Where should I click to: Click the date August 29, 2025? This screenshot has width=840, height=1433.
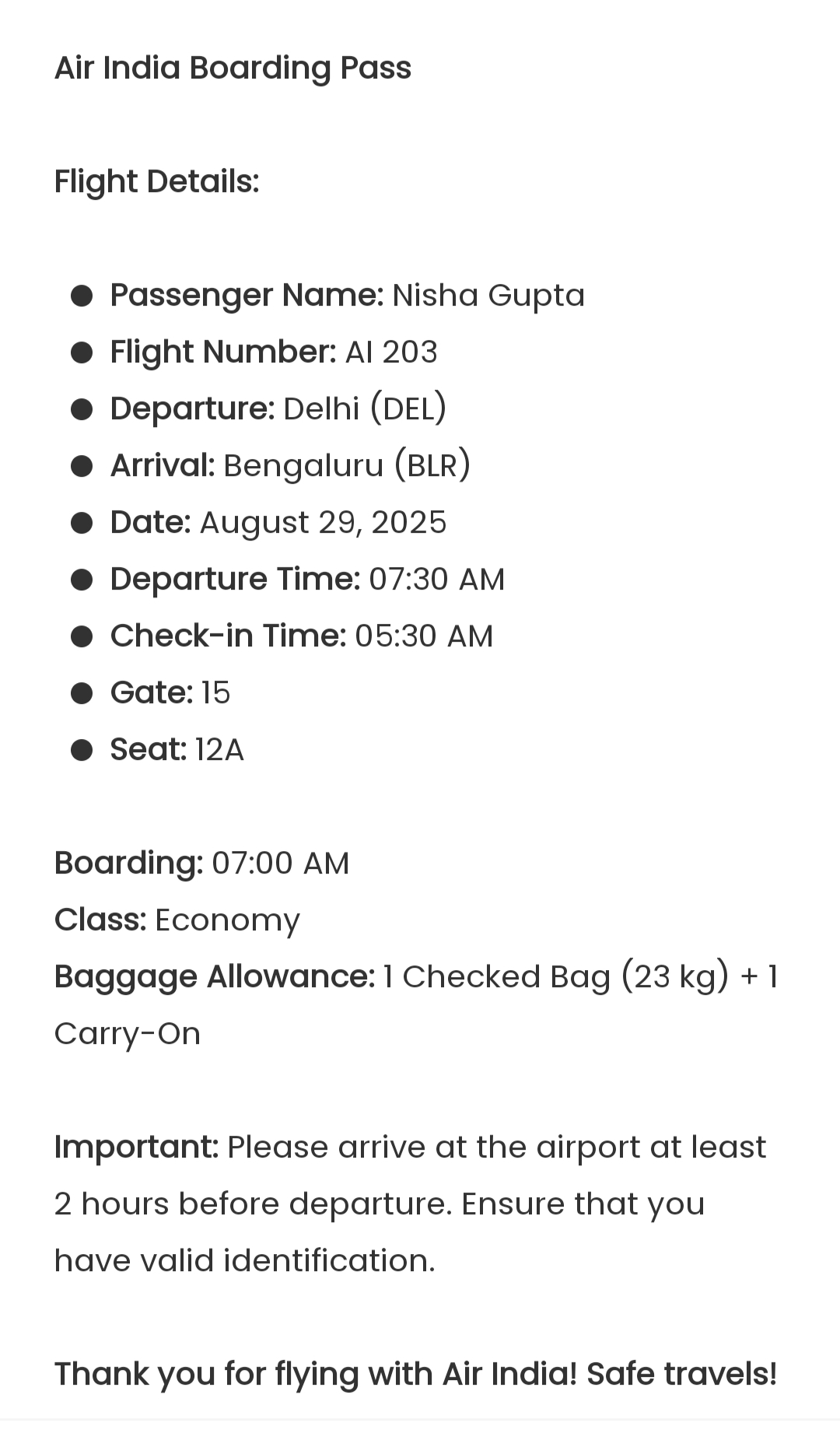pyautogui.click(x=323, y=523)
